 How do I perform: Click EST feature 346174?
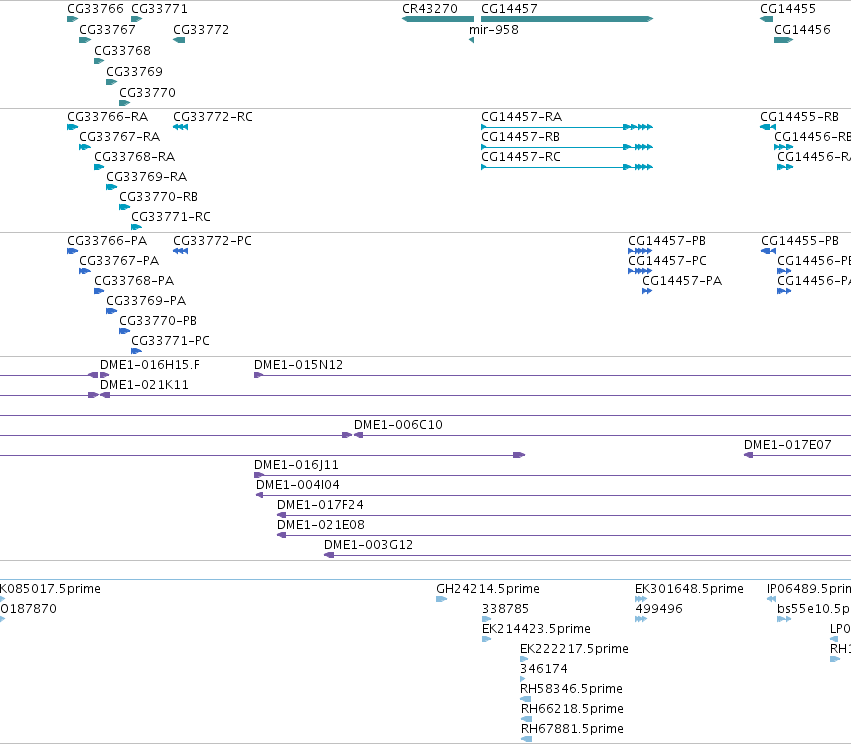coord(544,669)
